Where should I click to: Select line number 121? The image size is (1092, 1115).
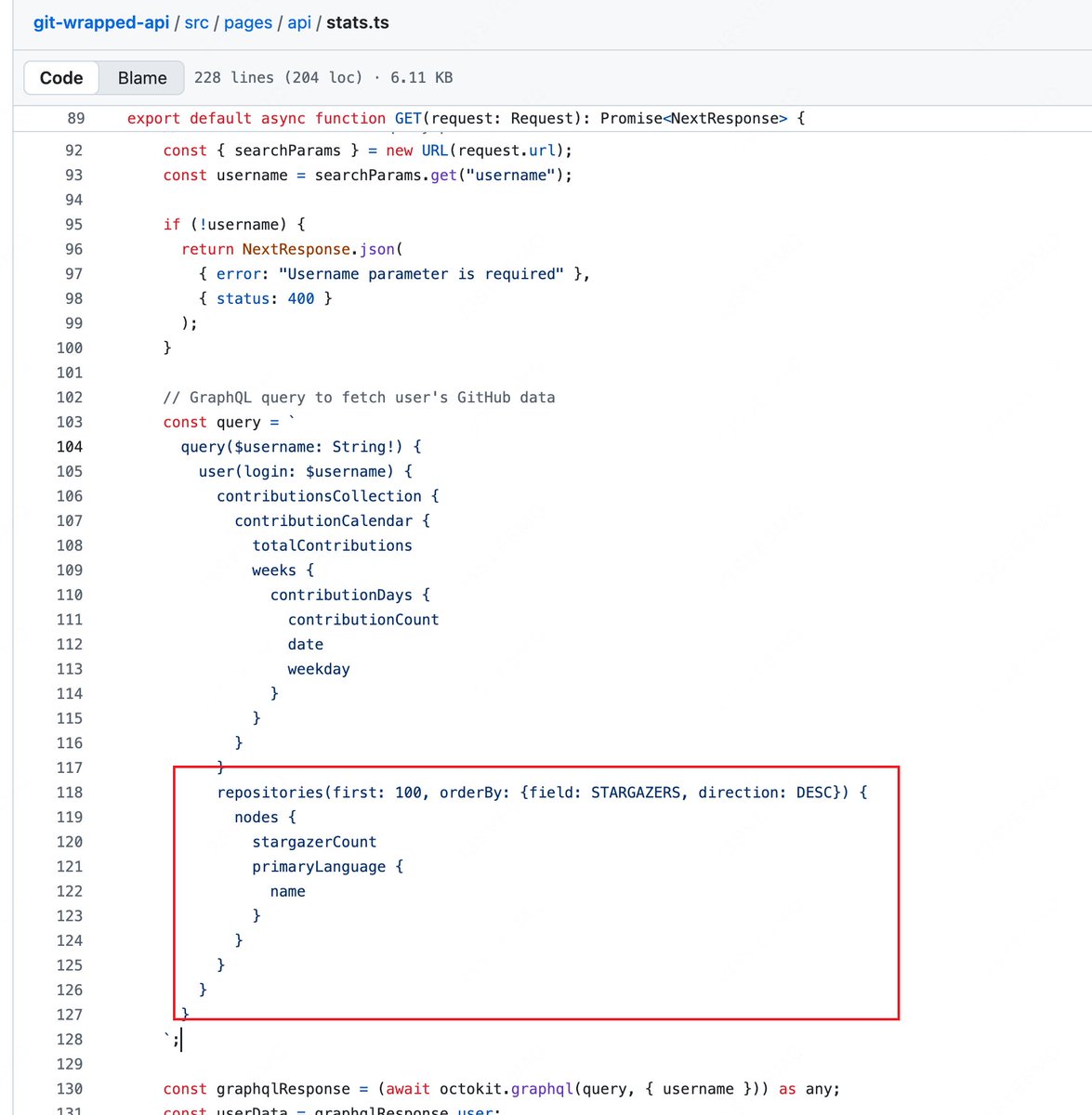70,866
